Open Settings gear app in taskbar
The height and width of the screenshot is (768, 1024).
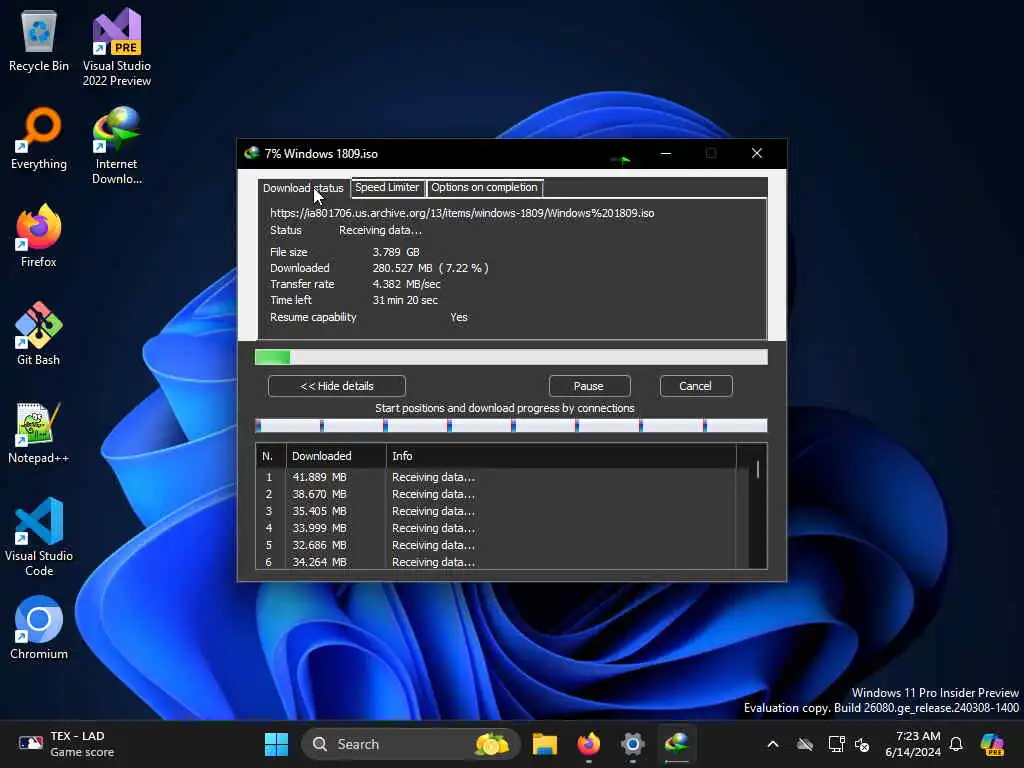click(632, 744)
